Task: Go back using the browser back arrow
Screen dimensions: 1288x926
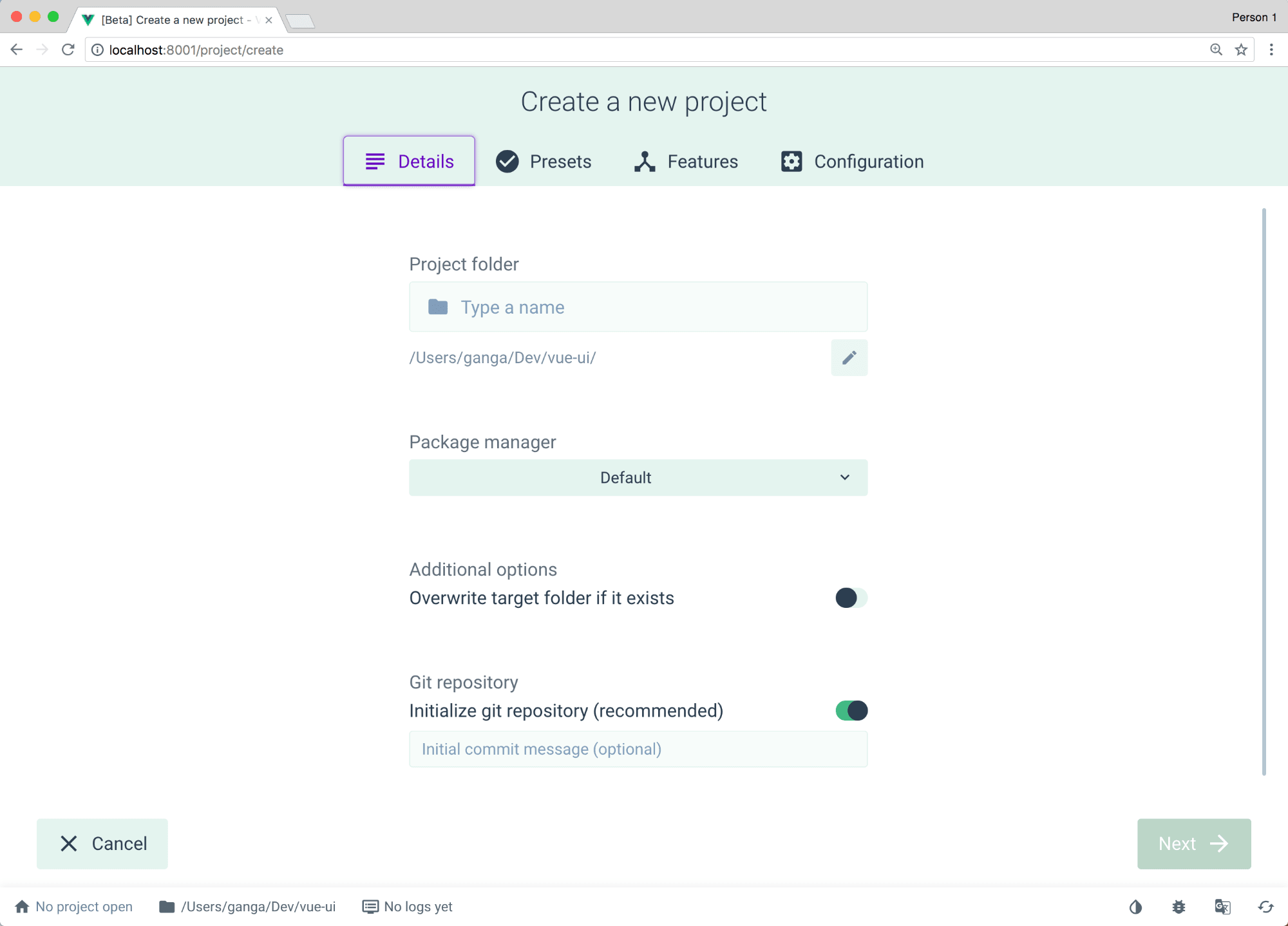Action: pyautogui.click(x=17, y=50)
